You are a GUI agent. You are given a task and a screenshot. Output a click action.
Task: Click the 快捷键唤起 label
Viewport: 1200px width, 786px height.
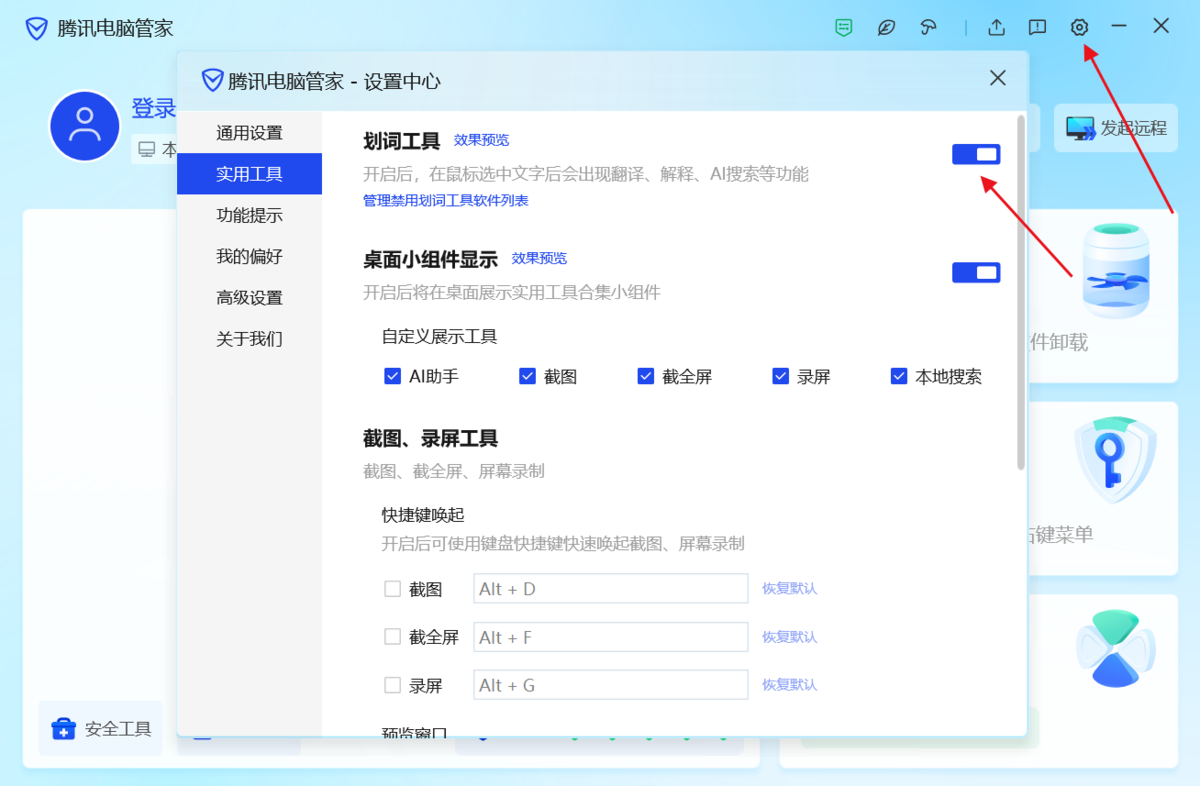[423, 515]
